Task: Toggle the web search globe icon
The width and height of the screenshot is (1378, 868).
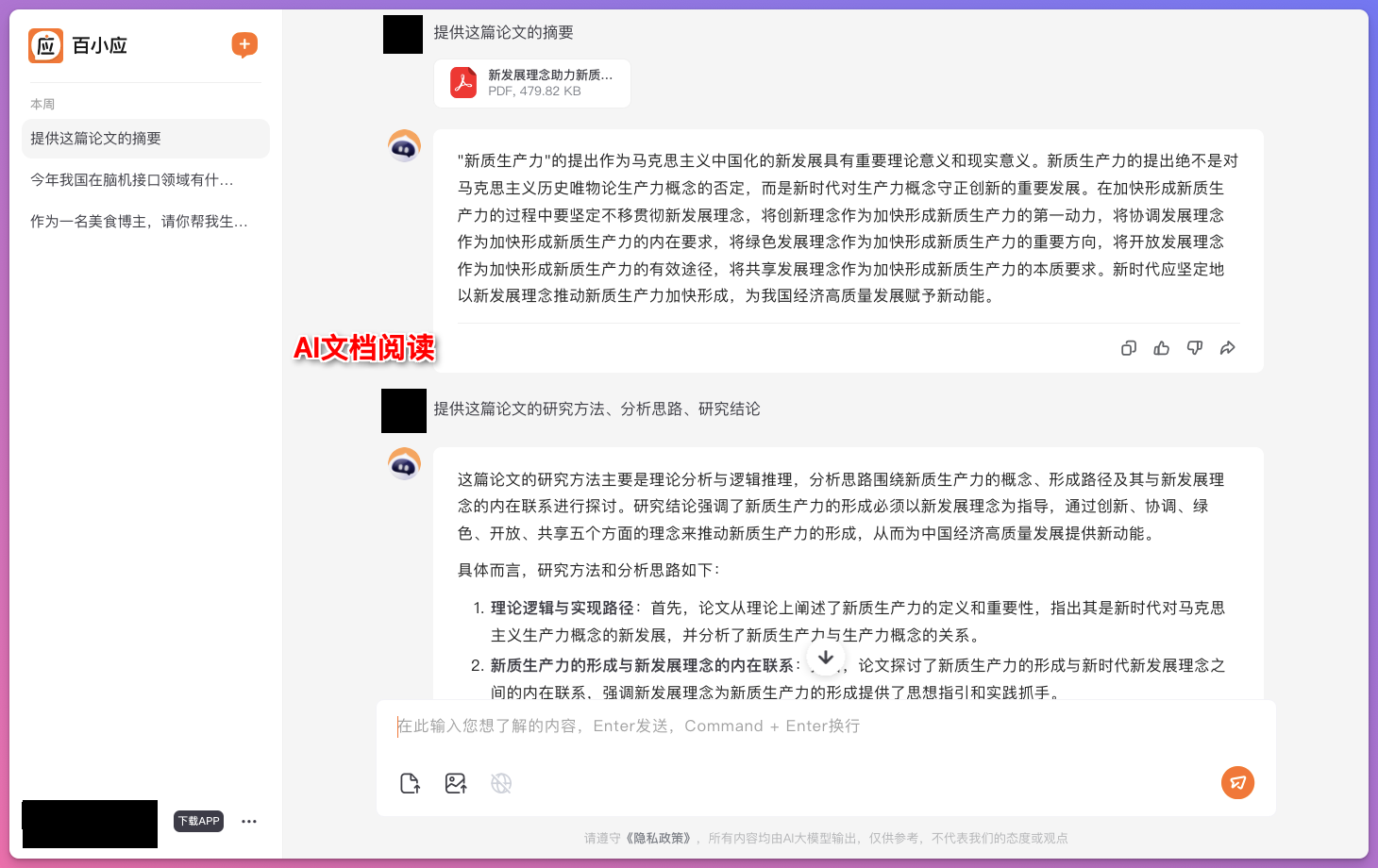Action: tap(501, 783)
